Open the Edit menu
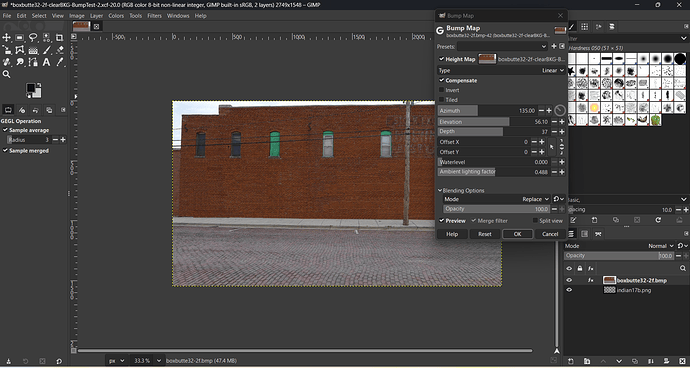This screenshot has height=368, width=690. pos(22,16)
